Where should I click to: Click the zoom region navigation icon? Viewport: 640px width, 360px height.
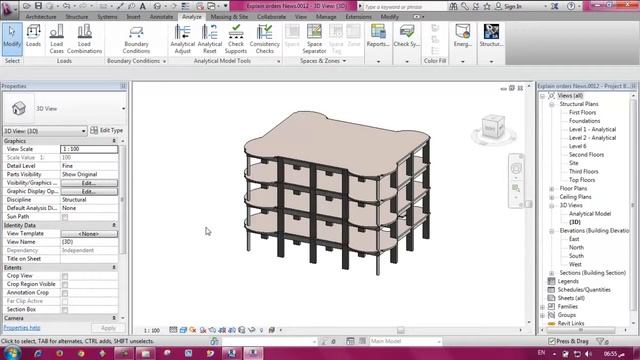point(516,188)
